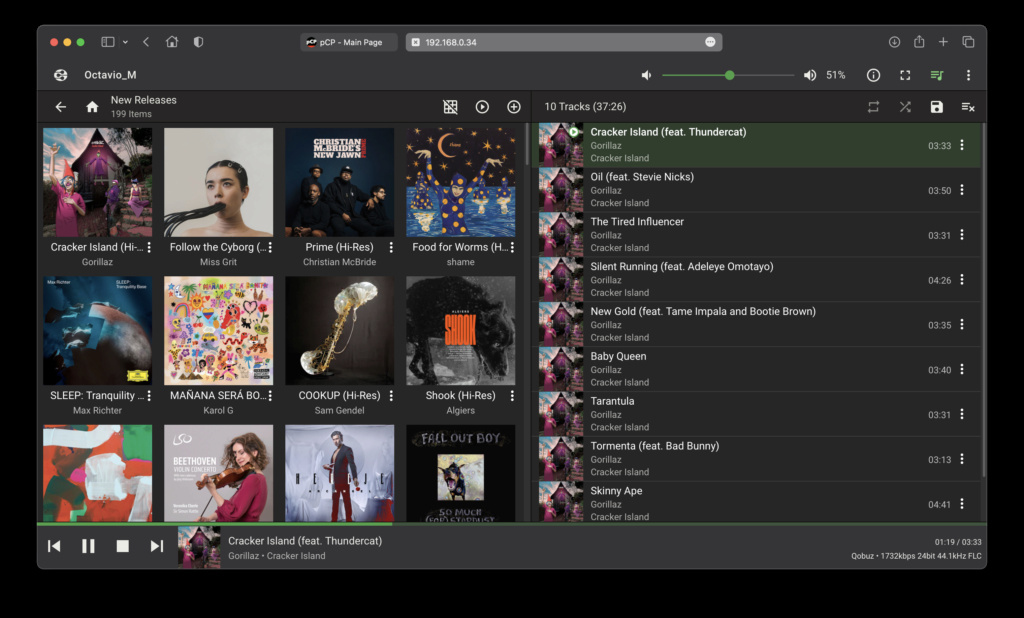
Task: Open a new Safari tab with plus
Action: tap(943, 42)
